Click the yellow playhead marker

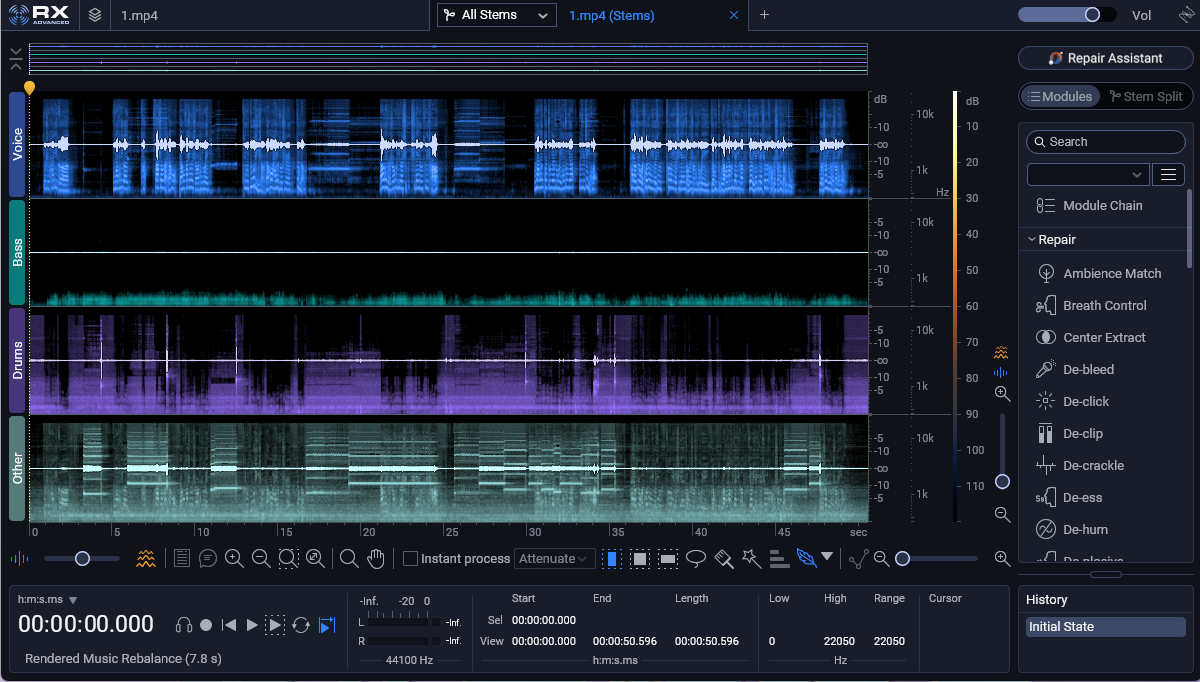(29, 88)
